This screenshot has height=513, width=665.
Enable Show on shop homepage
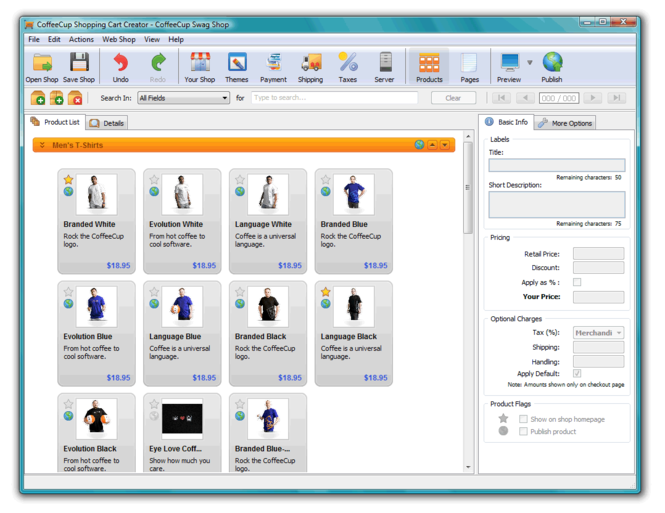point(523,419)
